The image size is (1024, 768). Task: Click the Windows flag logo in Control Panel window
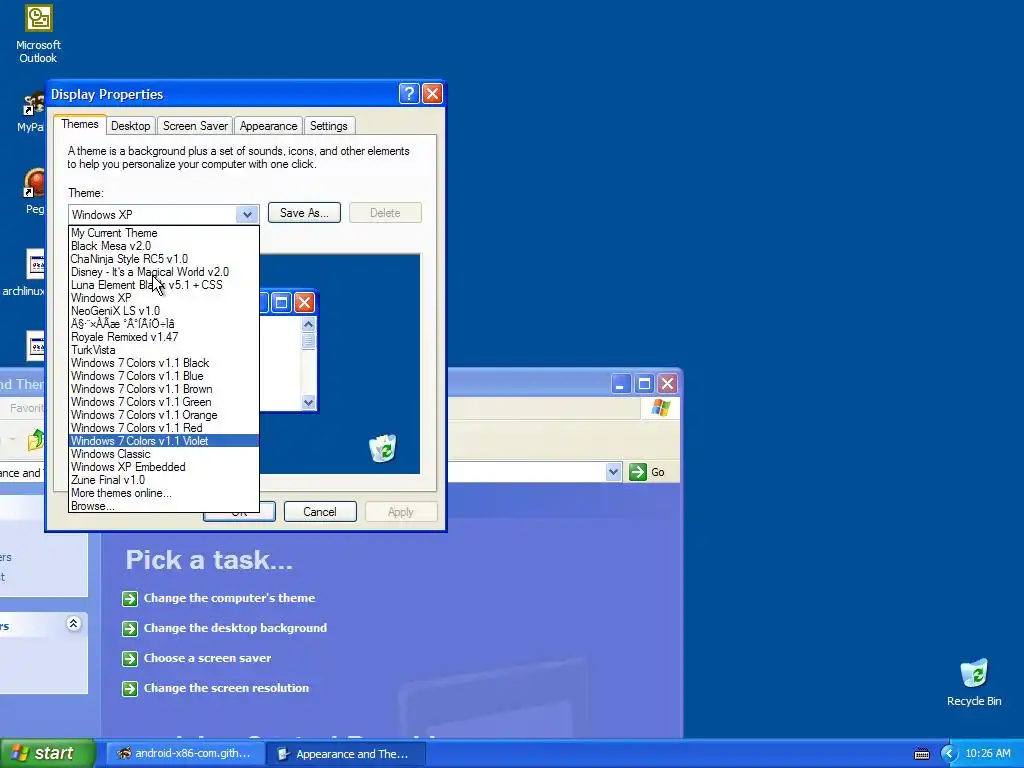660,408
